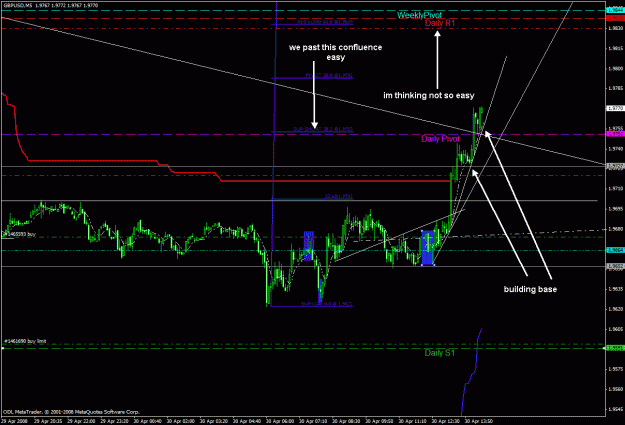Click the red Daily R1 price tag

pos(615,18)
